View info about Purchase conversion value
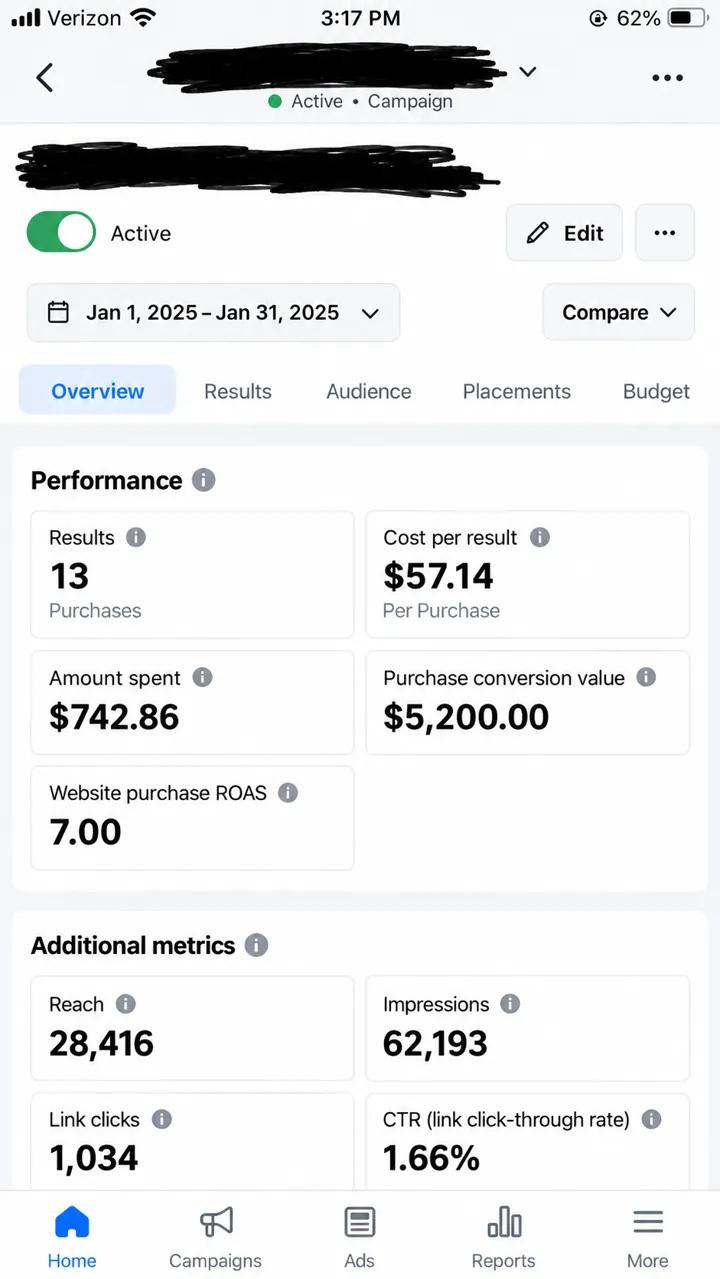This screenshot has width=720, height=1279. coord(647,677)
